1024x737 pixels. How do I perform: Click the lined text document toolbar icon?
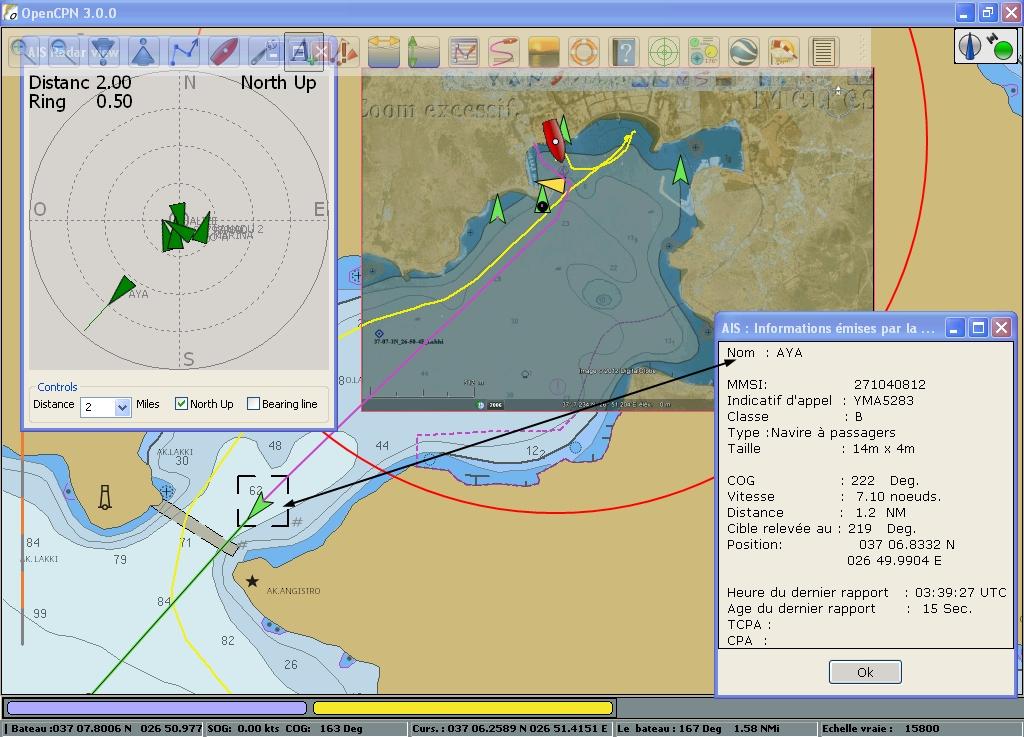824,51
